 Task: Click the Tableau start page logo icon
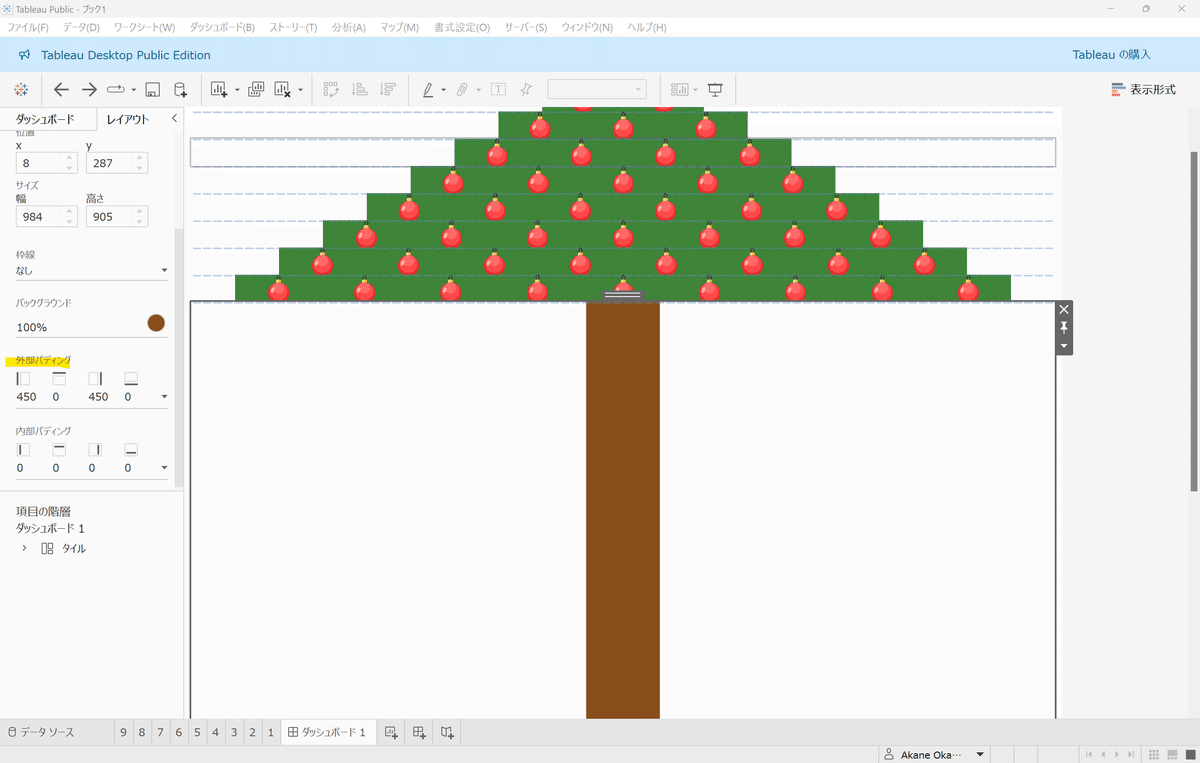tap(21, 90)
